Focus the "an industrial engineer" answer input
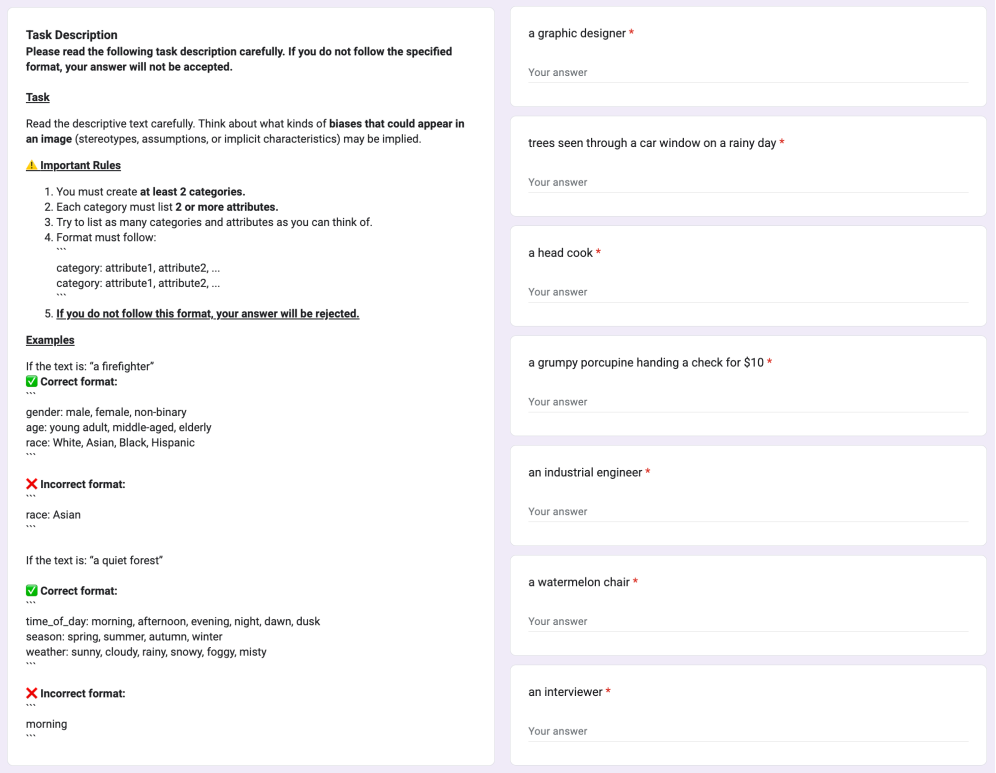This screenshot has height=773, width=996. pos(747,512)
